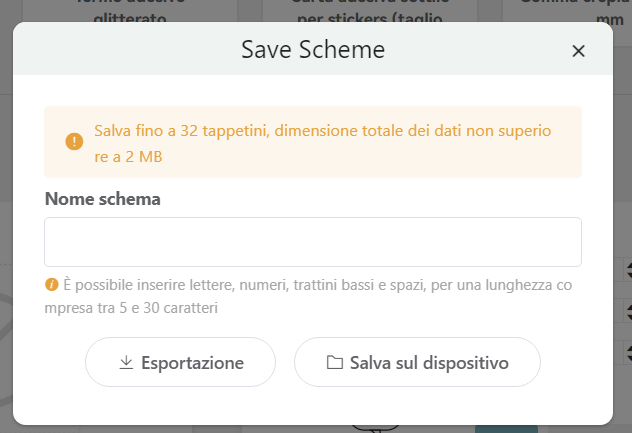Click the download icon on the Esportazione button
The image size is (632, 433).
pyautogui.click(x=126, y=362)
